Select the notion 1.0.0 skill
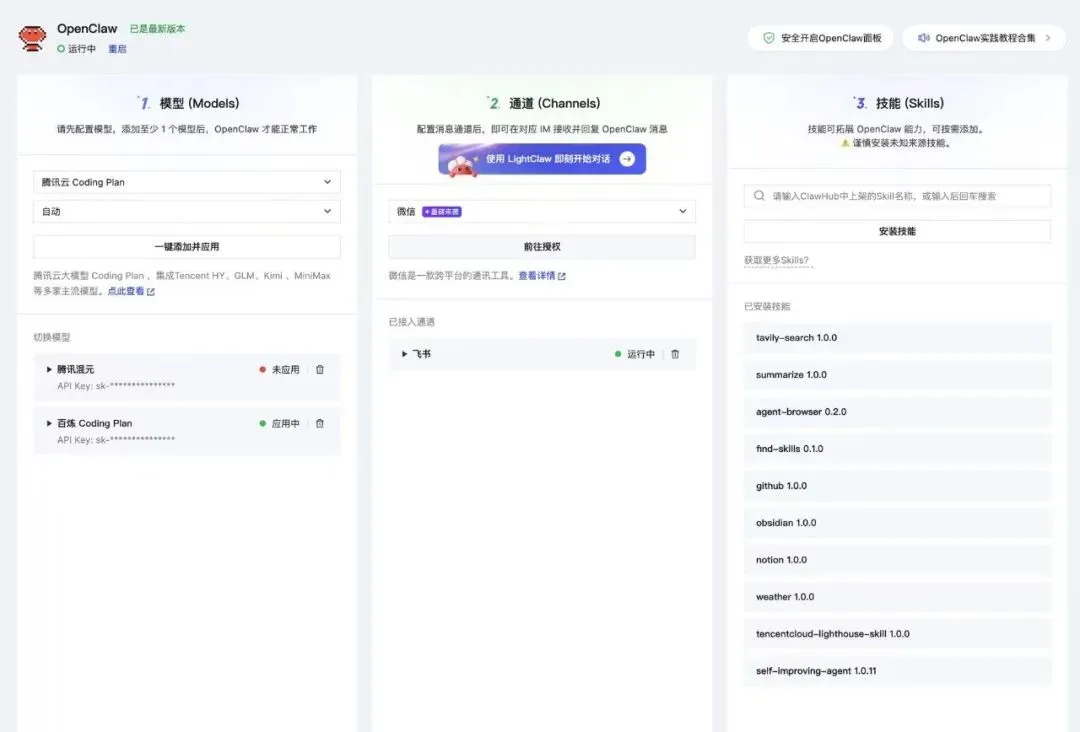 [897, 560]
